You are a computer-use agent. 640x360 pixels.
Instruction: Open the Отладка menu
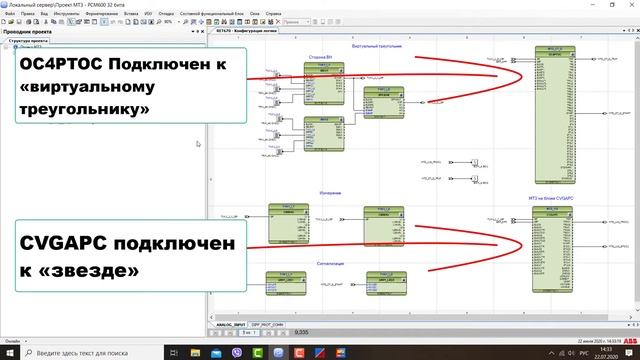(166, 13)
